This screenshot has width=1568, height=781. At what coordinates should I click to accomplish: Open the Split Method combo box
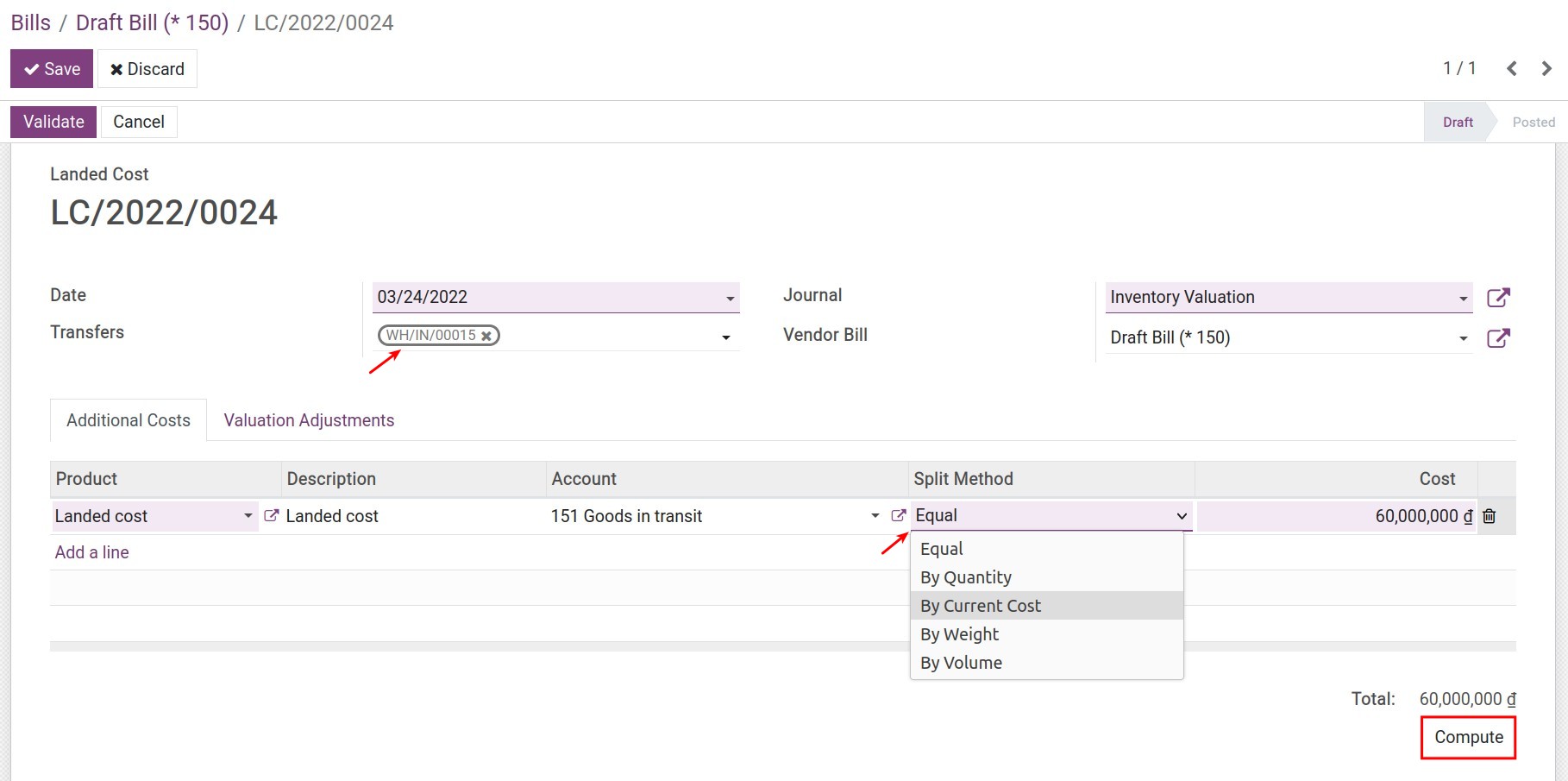tap(1049, 515)
